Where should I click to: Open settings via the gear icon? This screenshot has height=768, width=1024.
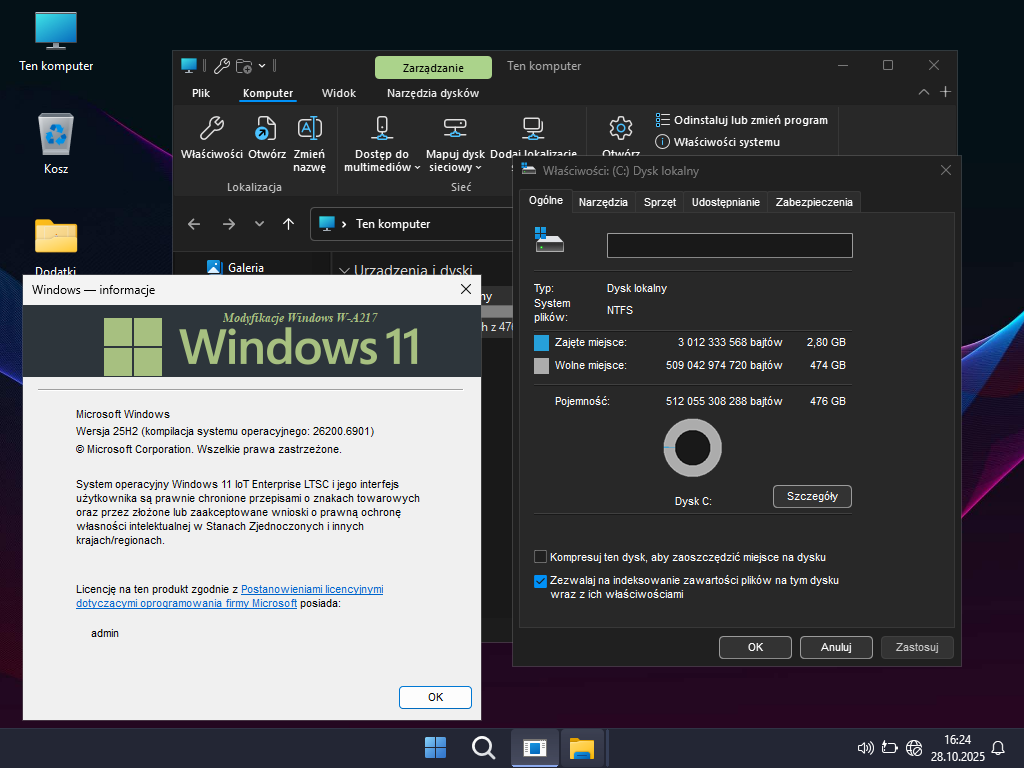pos(621,129)
